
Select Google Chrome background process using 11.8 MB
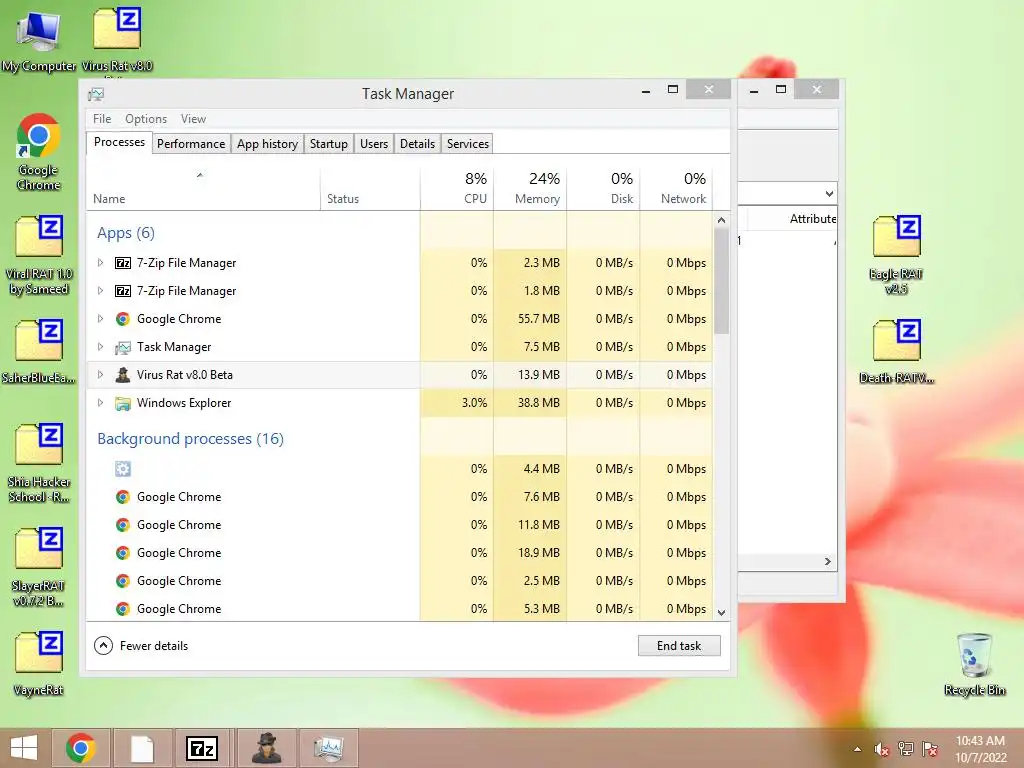(x=400, y=525)
